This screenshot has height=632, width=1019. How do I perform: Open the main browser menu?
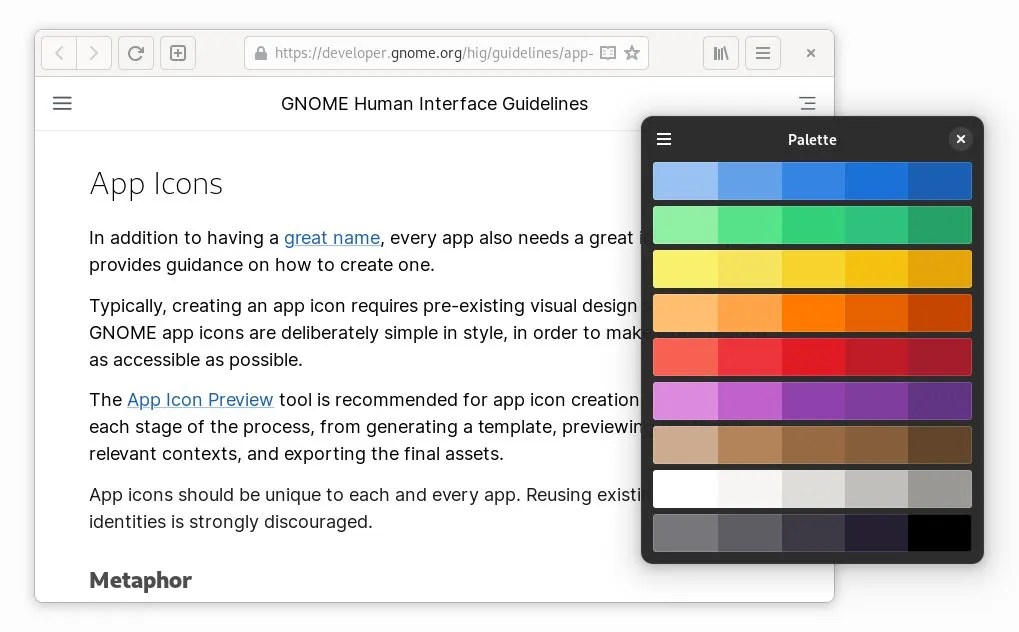[763, 53]
